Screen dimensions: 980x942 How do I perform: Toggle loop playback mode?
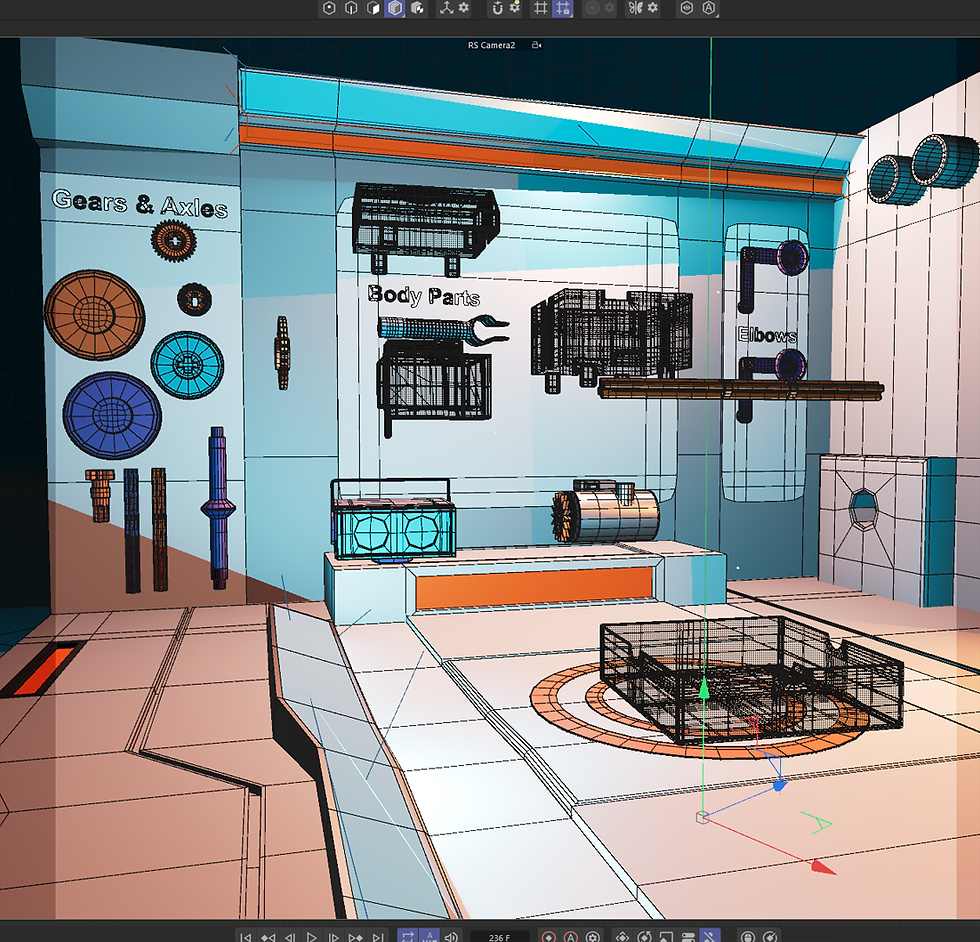click(x=408, y=936)
